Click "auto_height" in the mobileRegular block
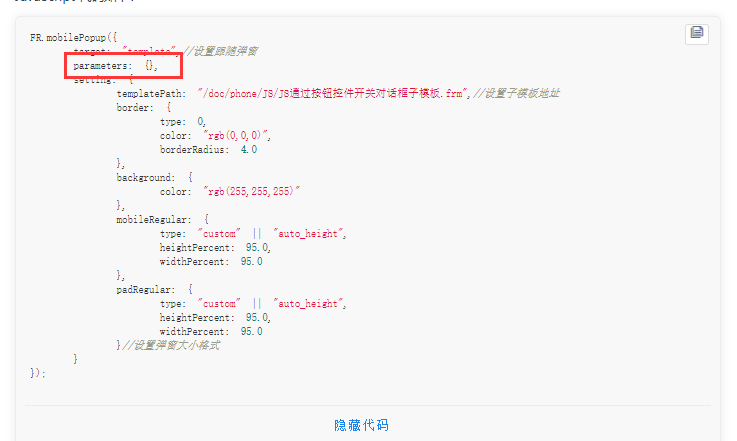 (309, 234)
